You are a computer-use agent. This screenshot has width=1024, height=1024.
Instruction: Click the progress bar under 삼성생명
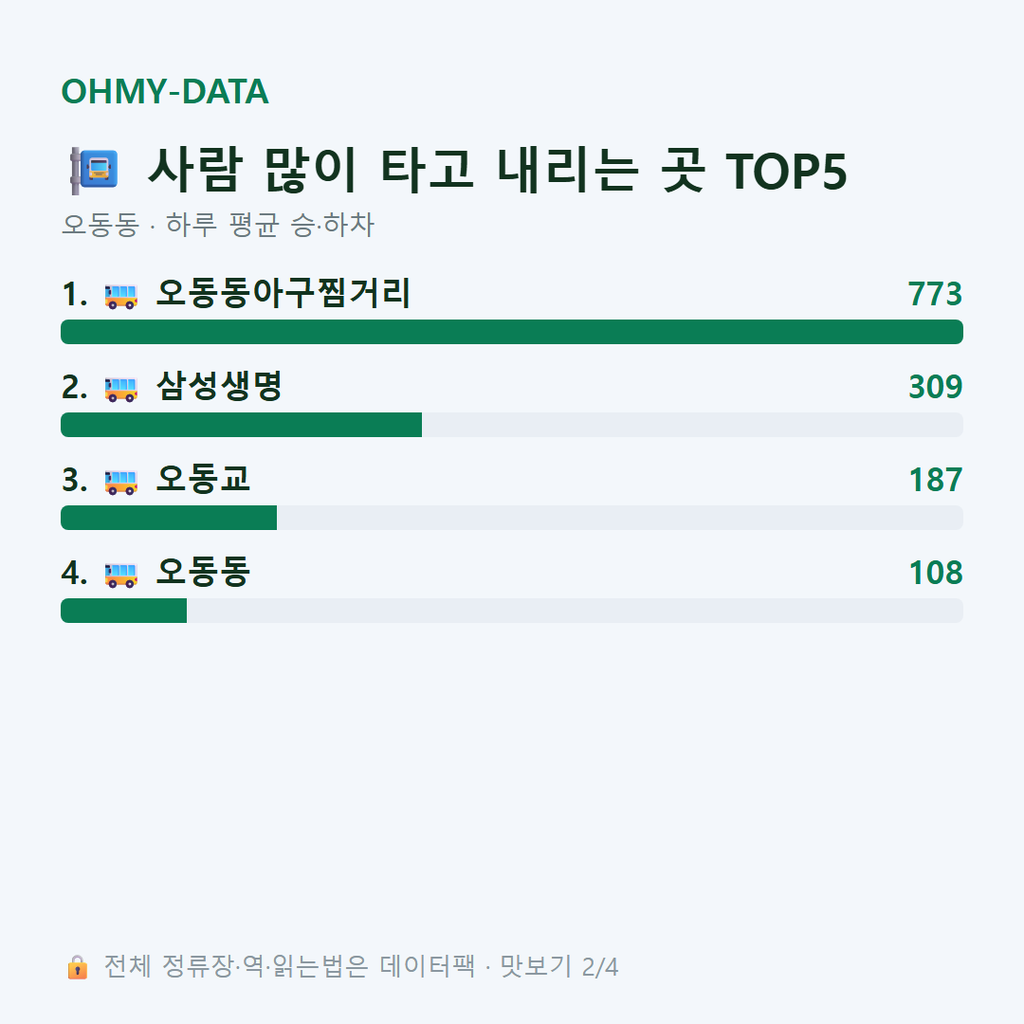tap(512, 424)
